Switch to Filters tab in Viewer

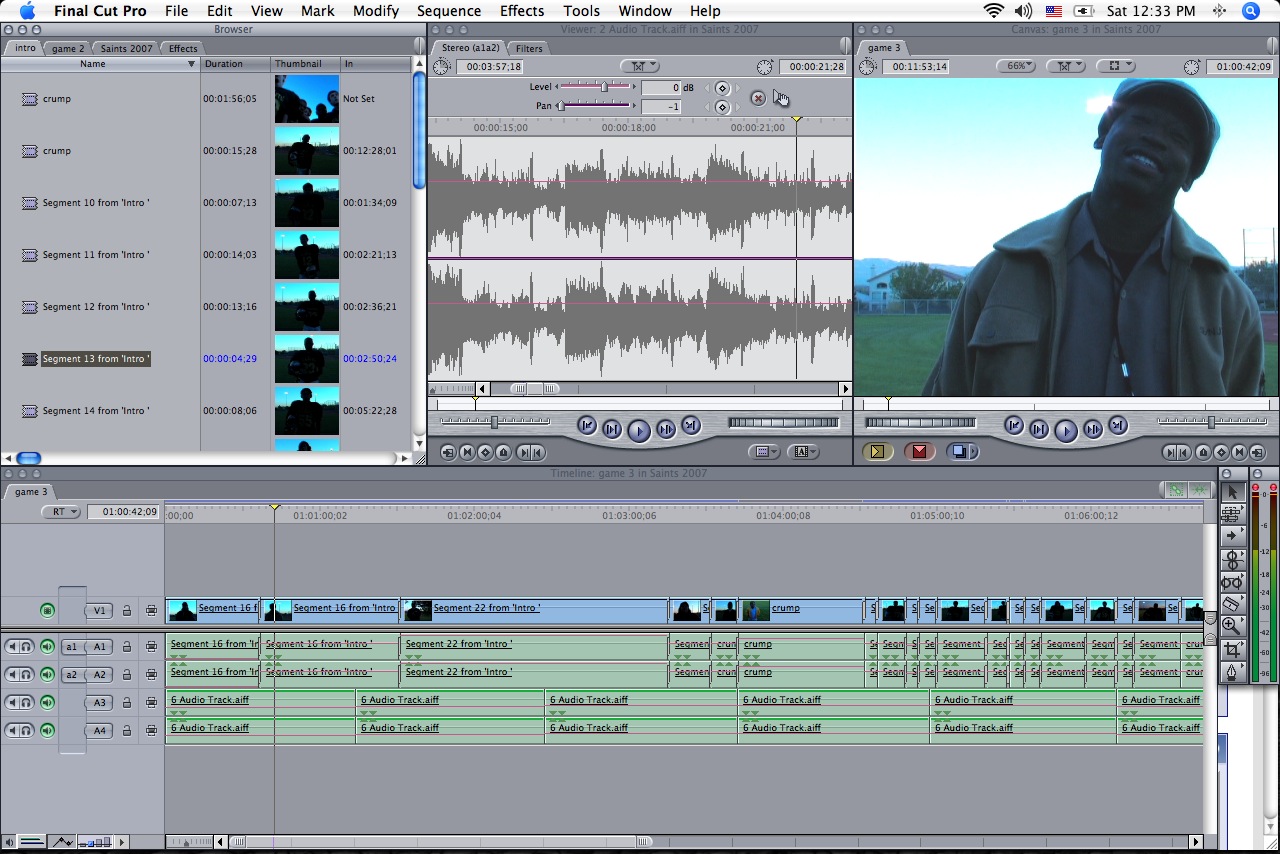click(x=529, y=48)
